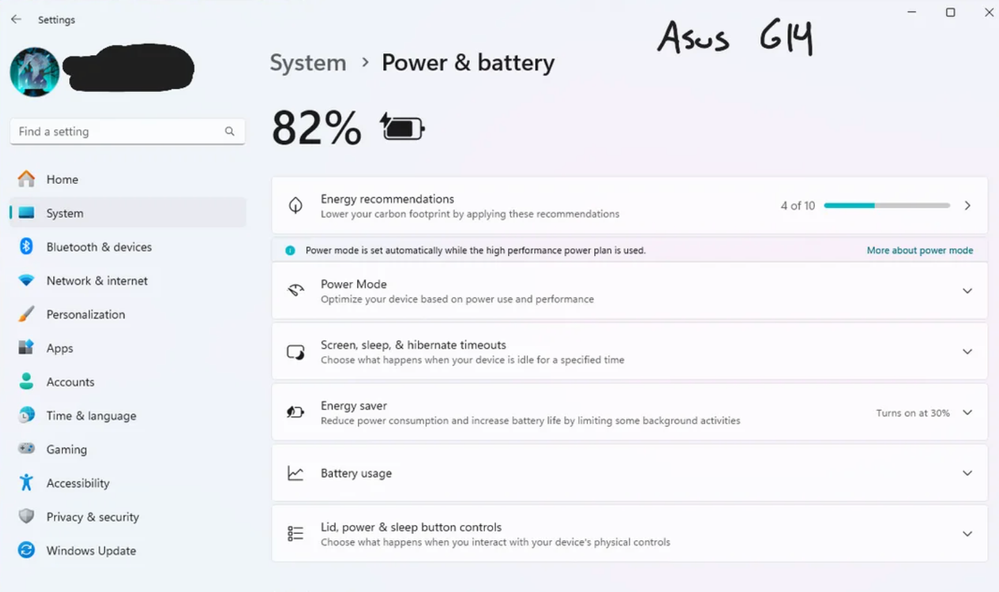Click the back arrow in Settings
Viewport: 999px width, 592px height.
pos(16,19)
